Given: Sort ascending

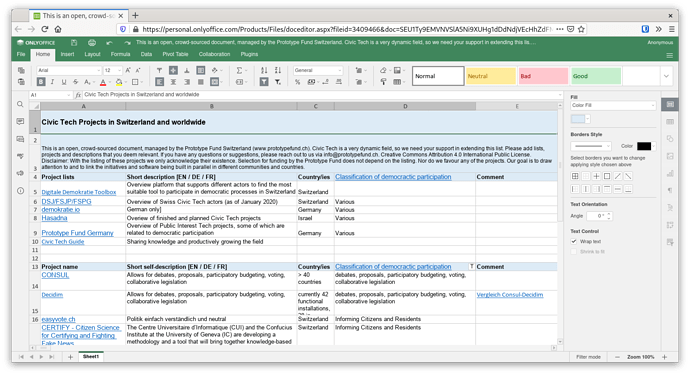Looking at the screenshot, I should point(264,70).
